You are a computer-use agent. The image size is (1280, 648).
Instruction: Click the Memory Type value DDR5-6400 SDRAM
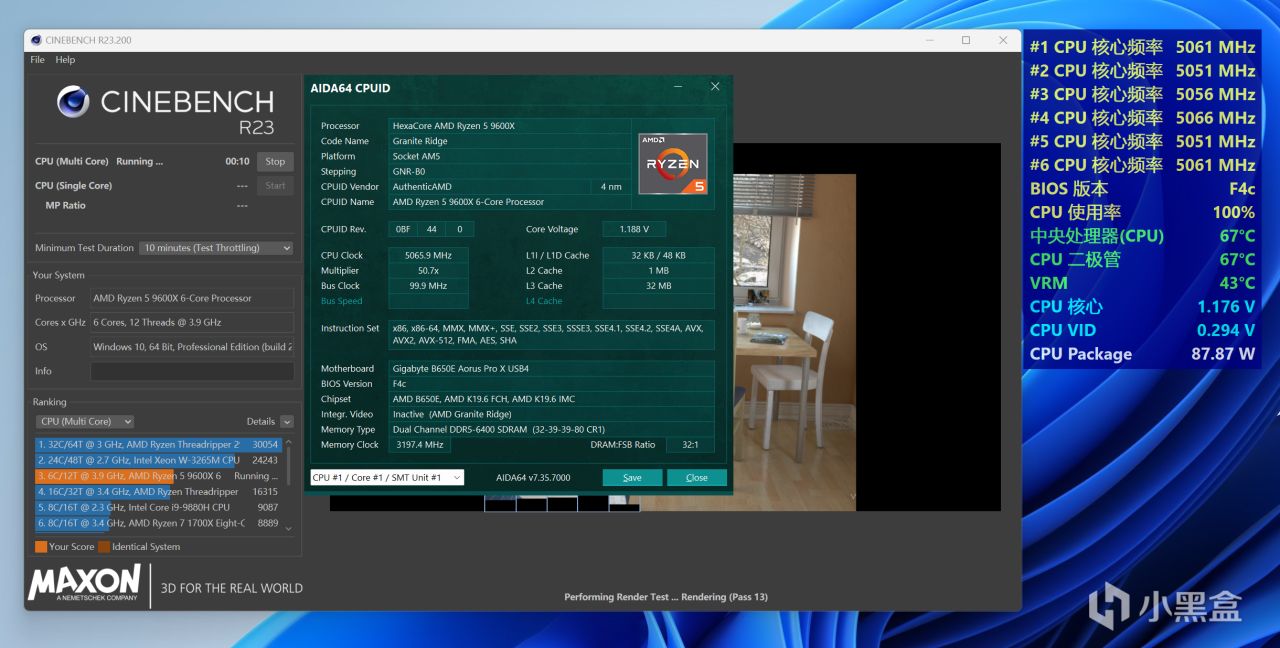[x=551, y=429]
